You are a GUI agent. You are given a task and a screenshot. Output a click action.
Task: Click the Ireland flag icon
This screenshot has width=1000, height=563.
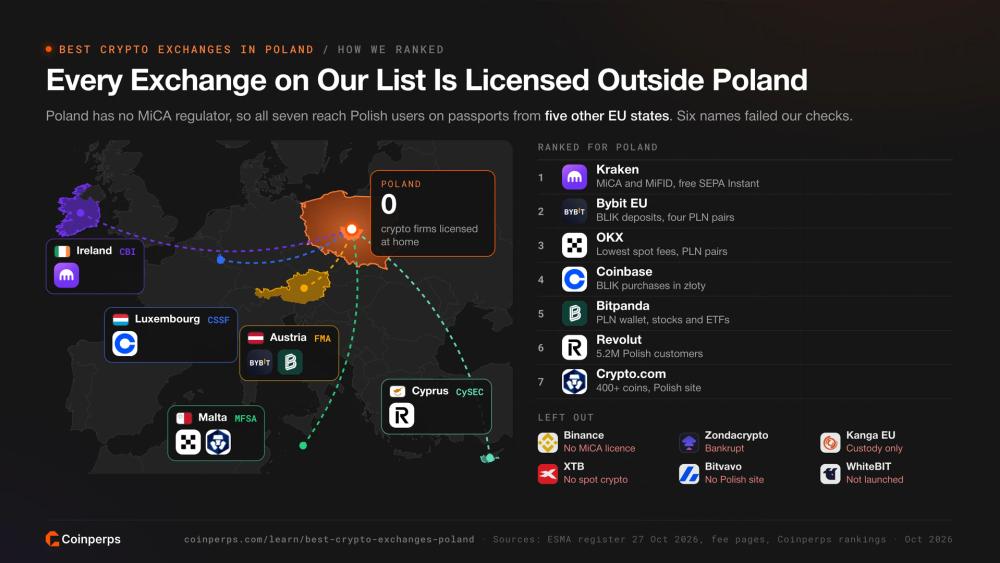(62, 251)
